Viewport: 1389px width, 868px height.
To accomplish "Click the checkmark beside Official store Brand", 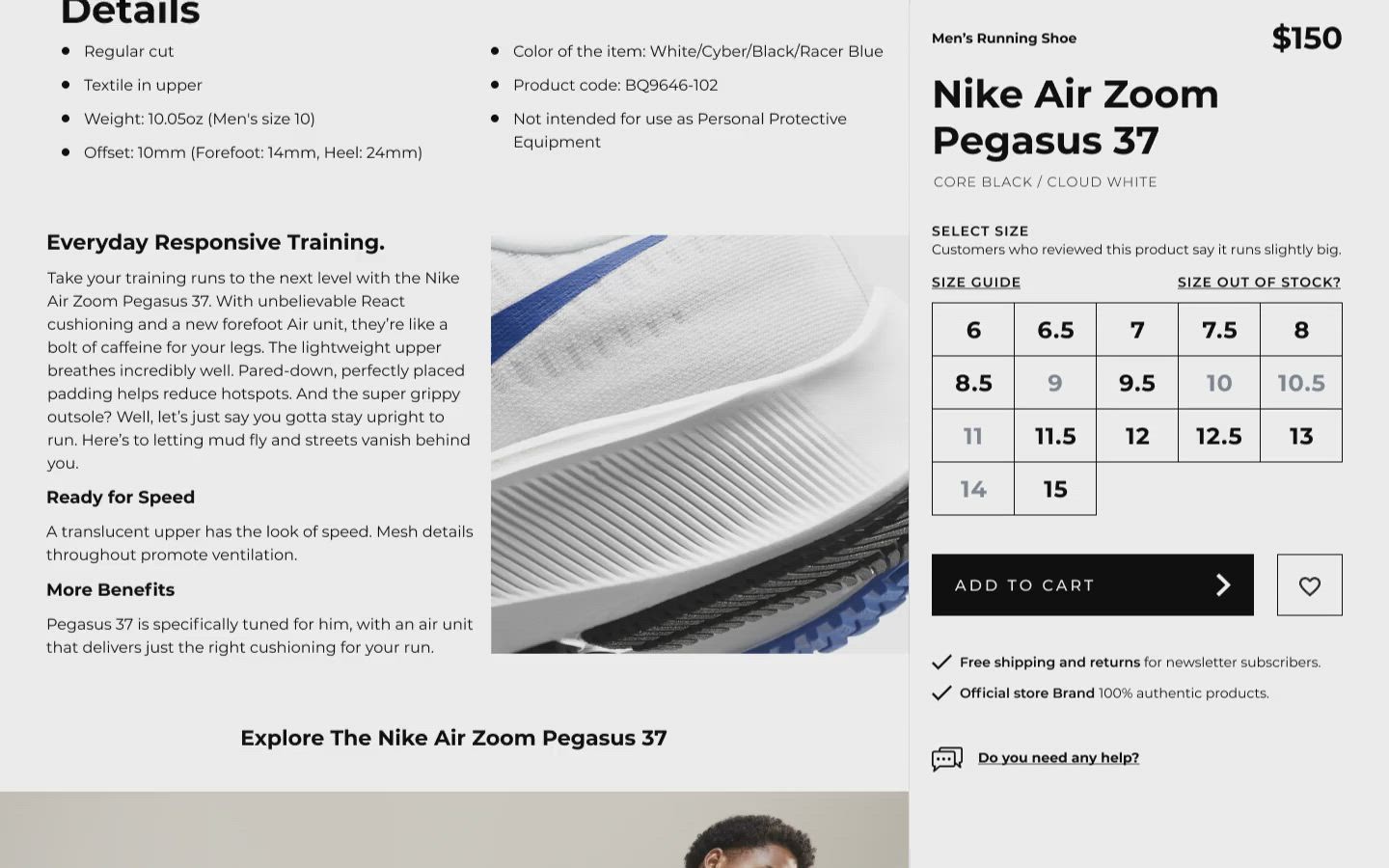I will (x=941, y=692).
